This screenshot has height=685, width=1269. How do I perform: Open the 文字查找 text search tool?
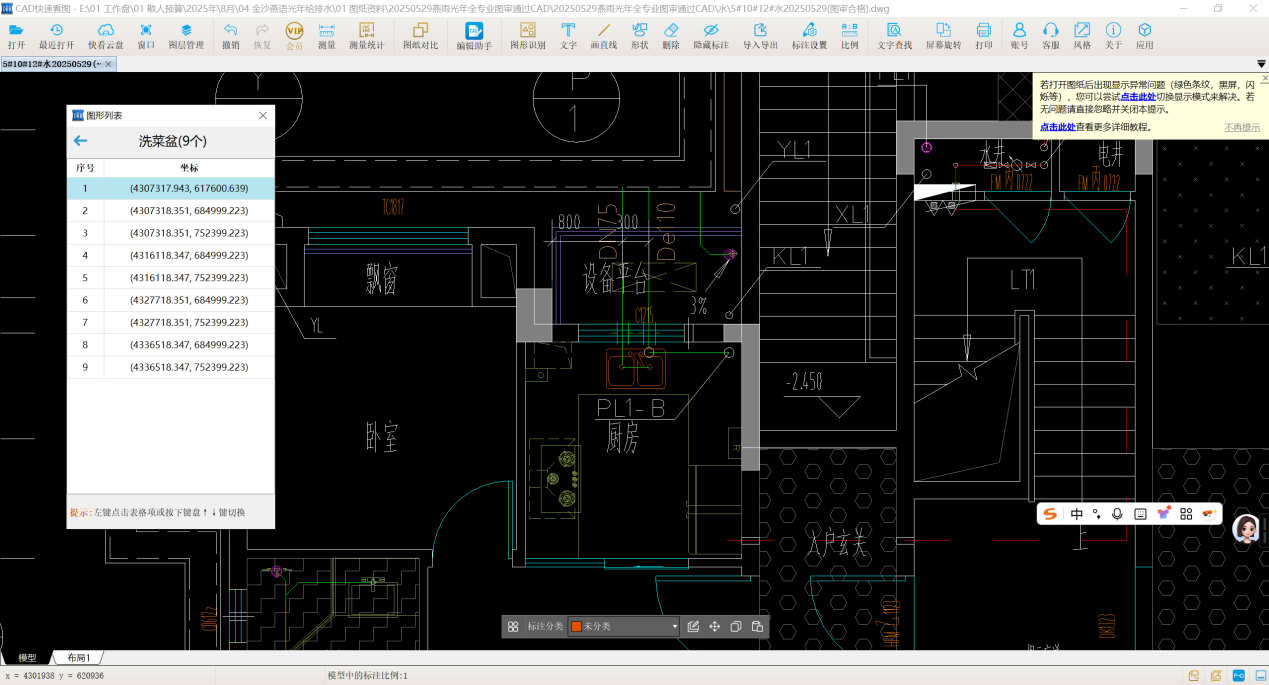click(894, 36)
